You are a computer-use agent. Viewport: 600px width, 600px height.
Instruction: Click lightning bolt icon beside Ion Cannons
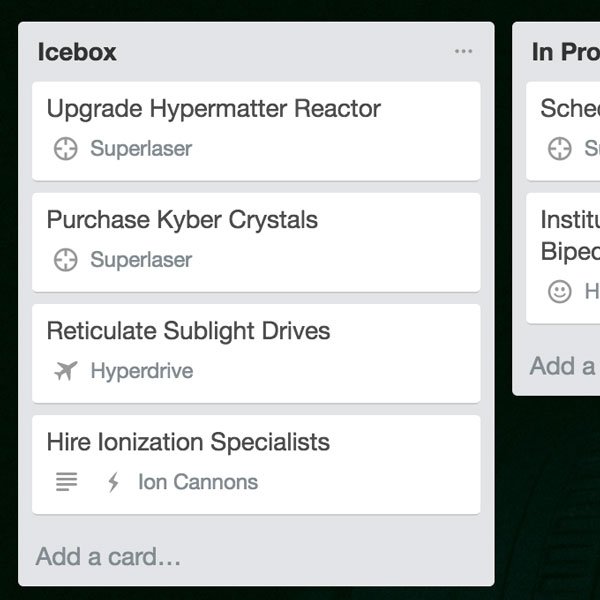113,482
